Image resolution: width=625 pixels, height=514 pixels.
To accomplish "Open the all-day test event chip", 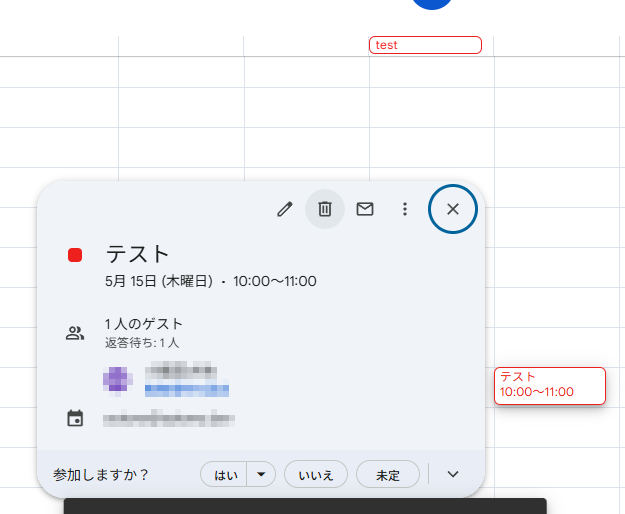I will click(425, 45).
